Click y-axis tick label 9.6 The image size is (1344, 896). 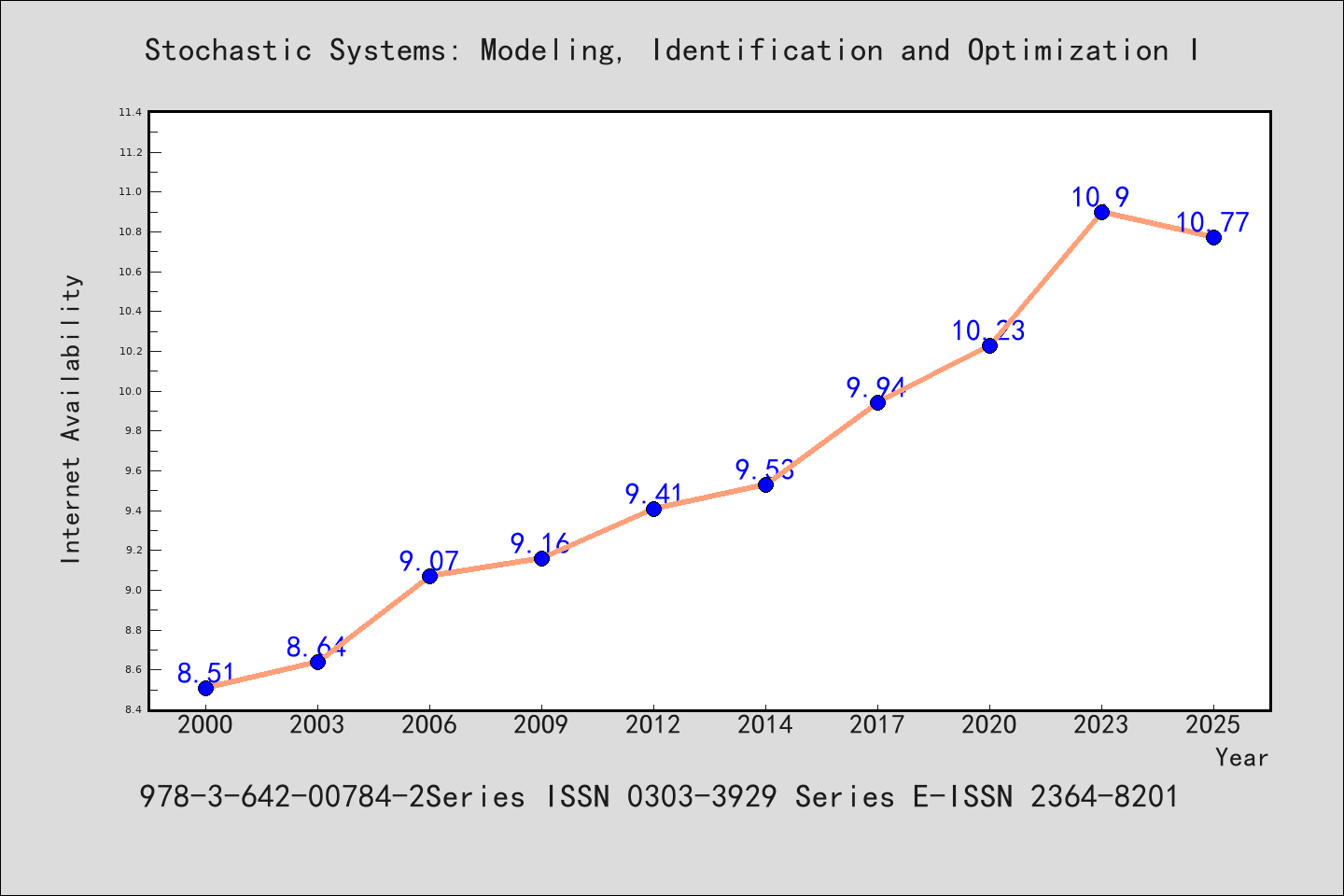132,471
